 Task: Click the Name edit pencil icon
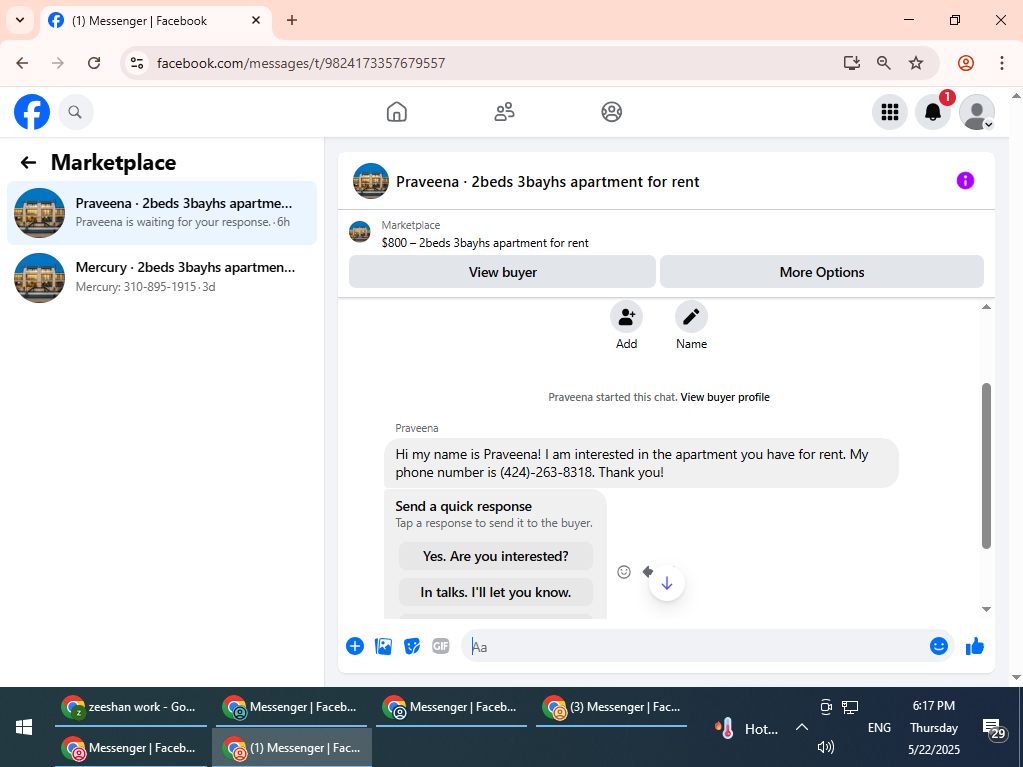click(691, 317)
